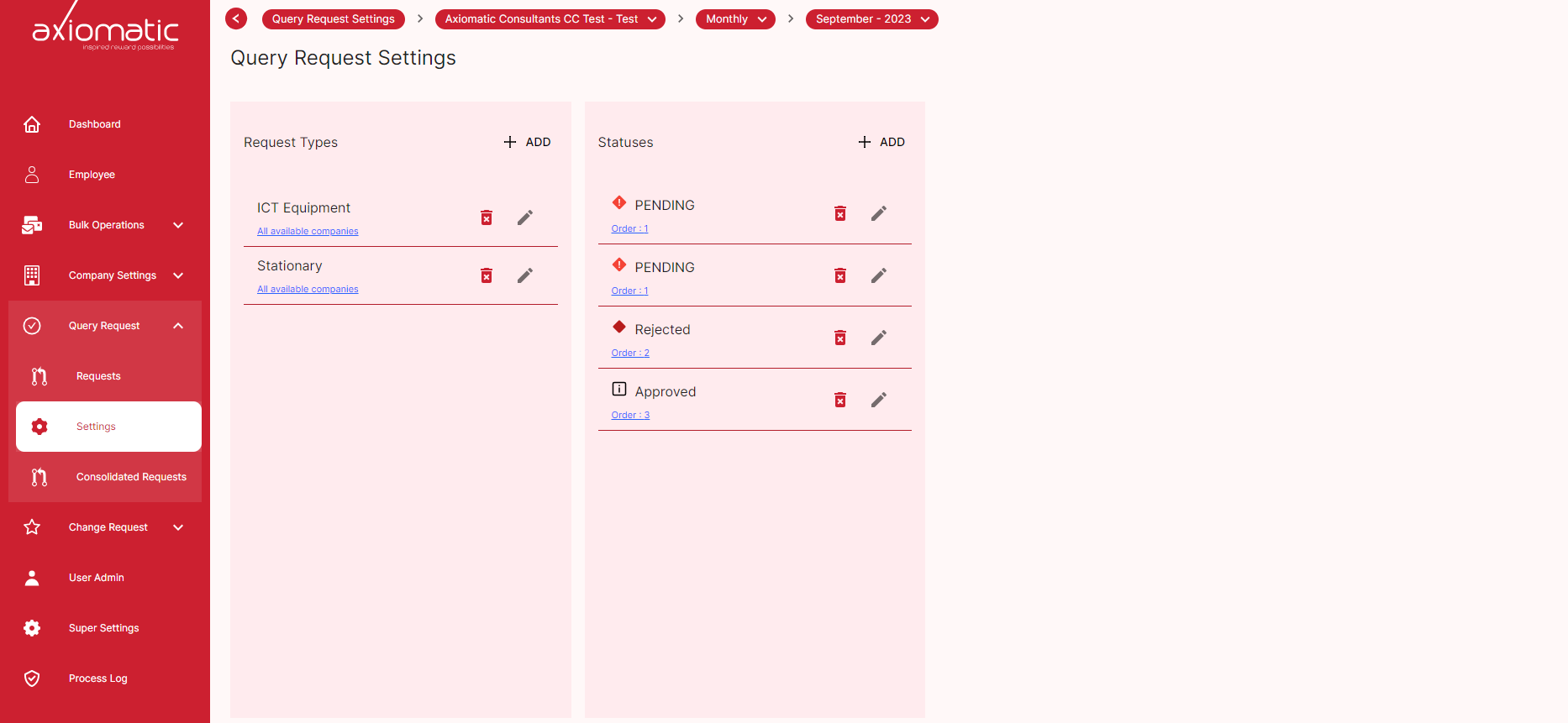Delete the ICT Equipment request type

(487, 217)
